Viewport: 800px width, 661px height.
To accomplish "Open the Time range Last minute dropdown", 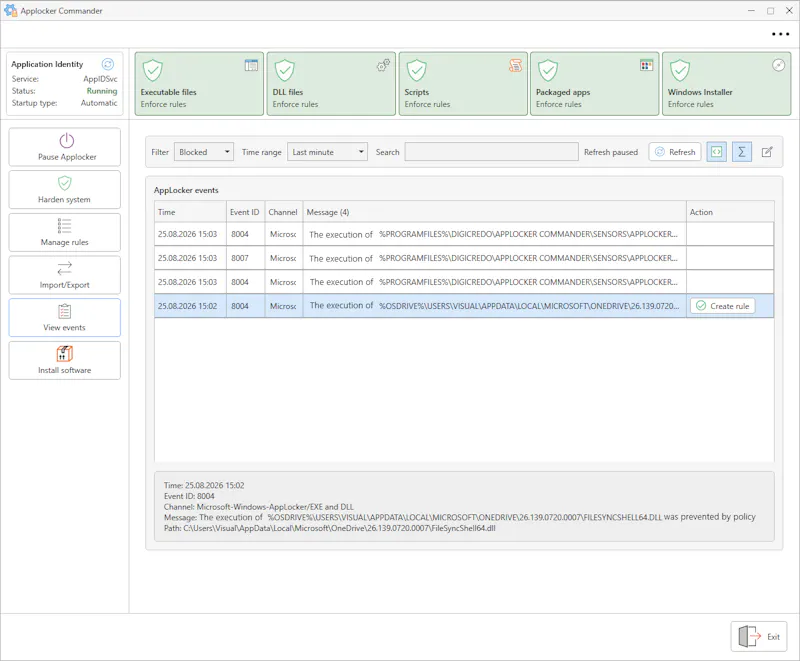I will coord(328,152).
